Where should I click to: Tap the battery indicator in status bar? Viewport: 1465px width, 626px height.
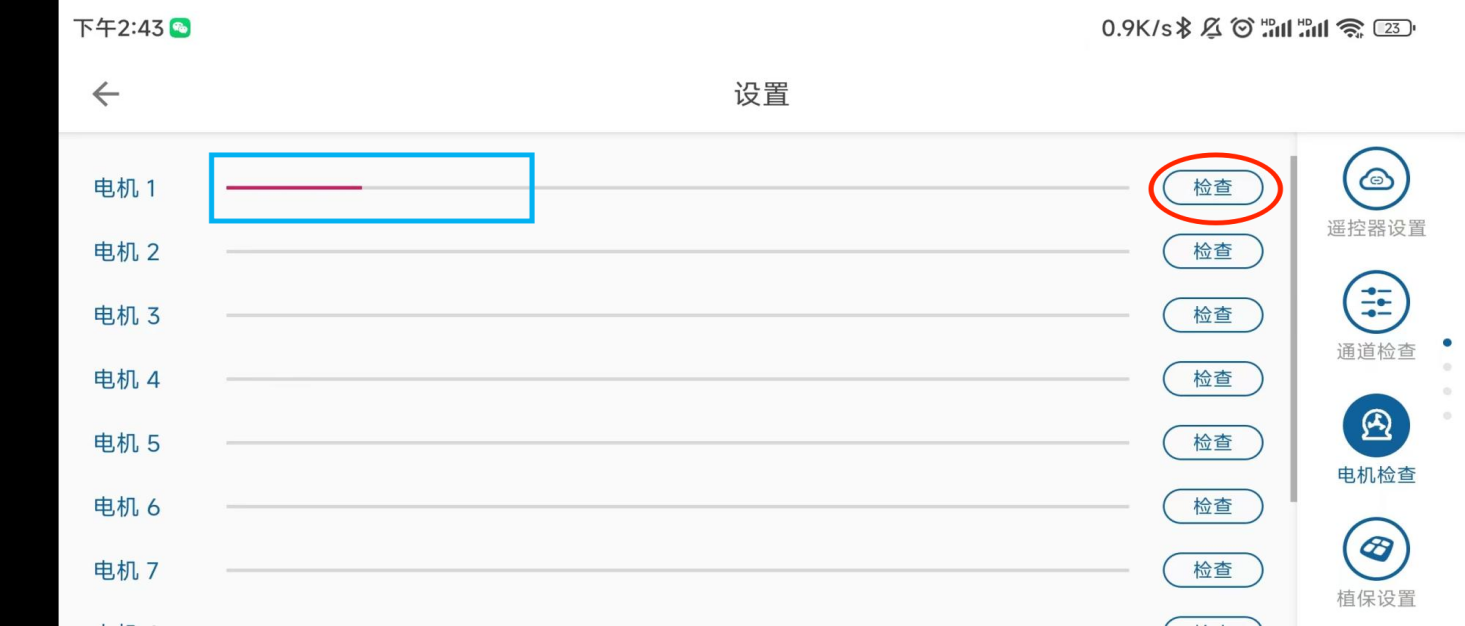(1394, 28)
